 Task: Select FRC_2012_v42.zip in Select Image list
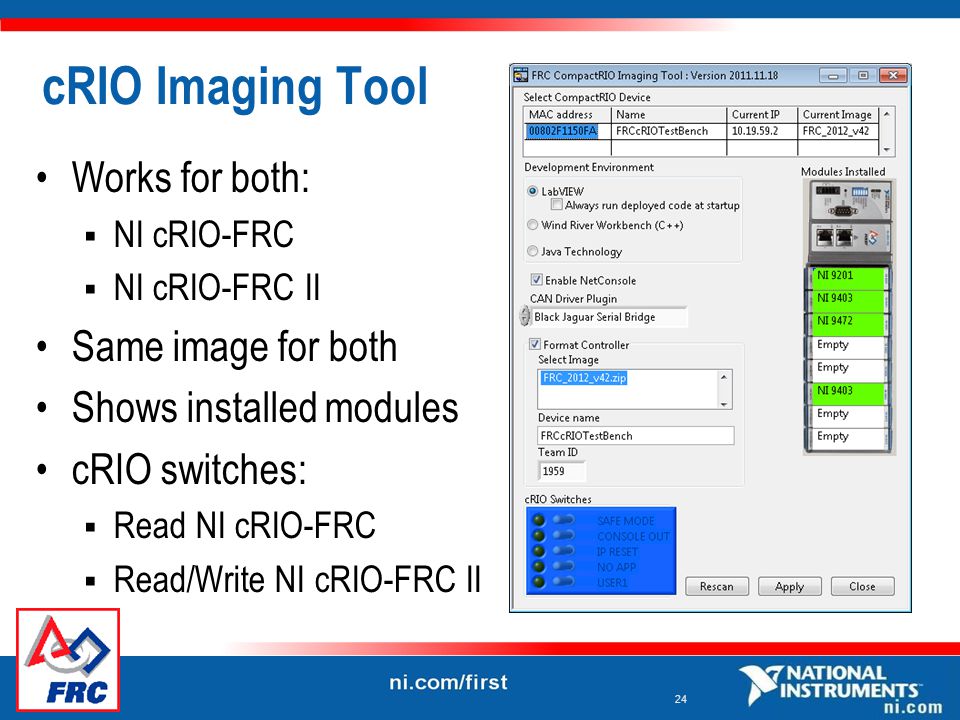pyautogui.click(x=584, y=378)
